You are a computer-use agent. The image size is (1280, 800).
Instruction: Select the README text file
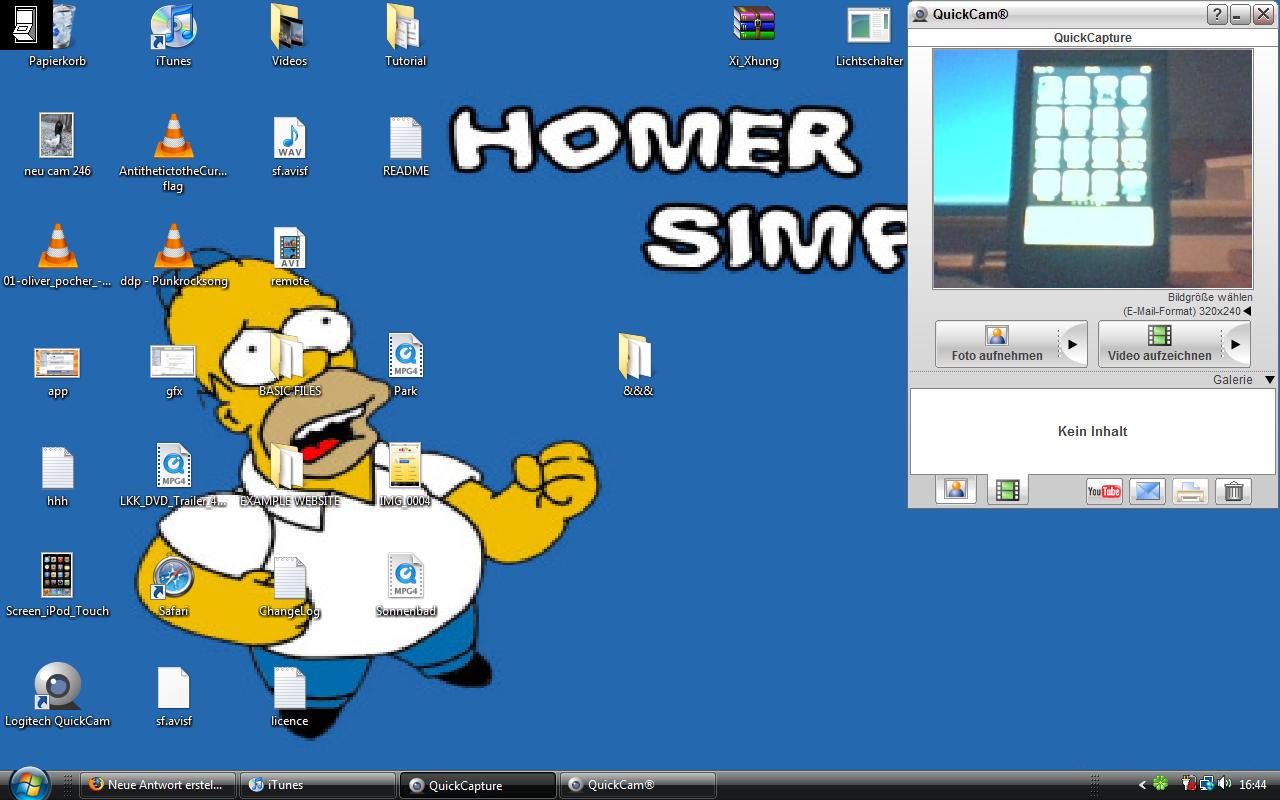[405, 145]
